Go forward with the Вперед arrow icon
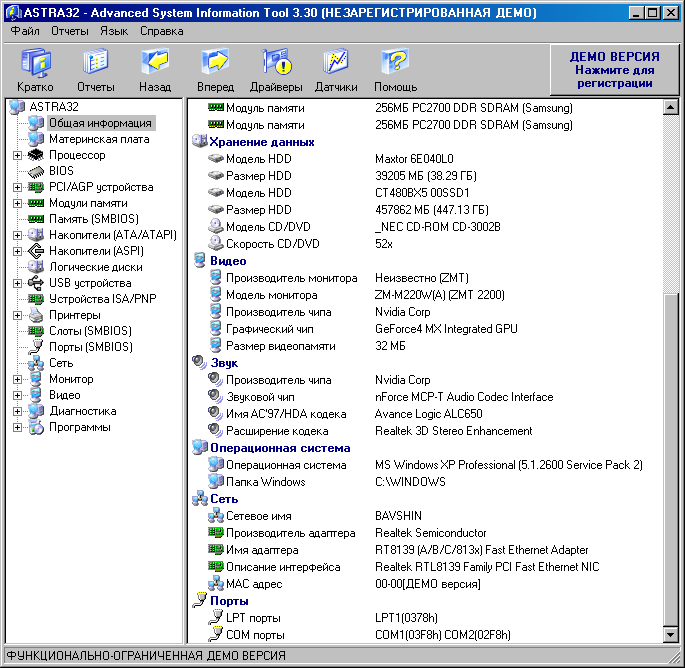 click(x=215, y=62)
